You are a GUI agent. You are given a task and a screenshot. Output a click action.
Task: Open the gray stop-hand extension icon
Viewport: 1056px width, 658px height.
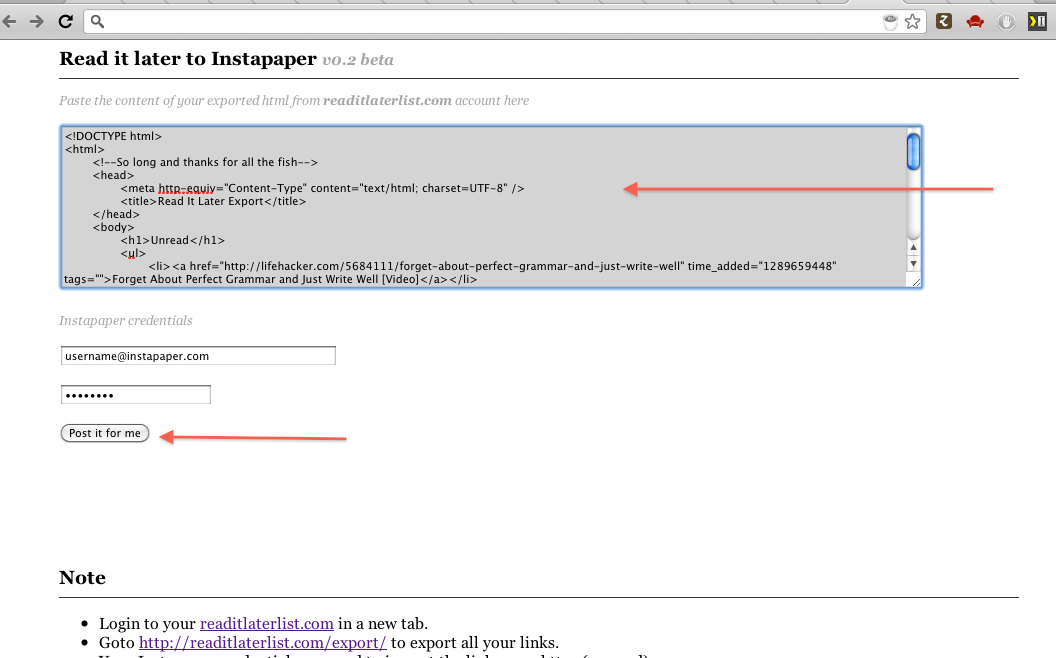[1006, 22]
